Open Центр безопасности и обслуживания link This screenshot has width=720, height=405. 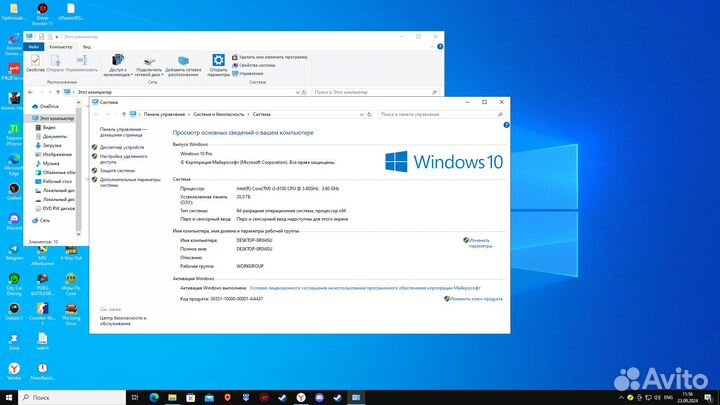pos(123,321)
